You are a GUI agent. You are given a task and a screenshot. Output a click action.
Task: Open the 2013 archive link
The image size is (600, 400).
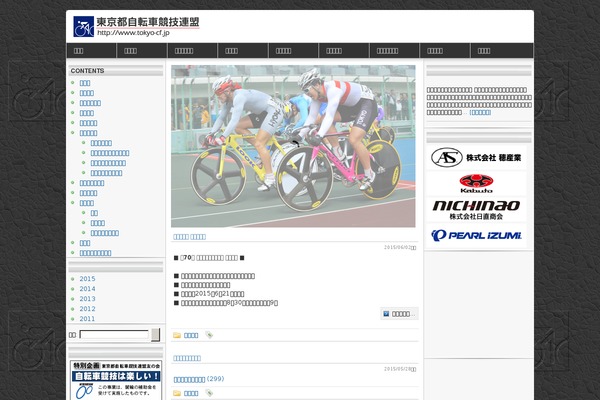pyautogui.click(x=87, y=299)
